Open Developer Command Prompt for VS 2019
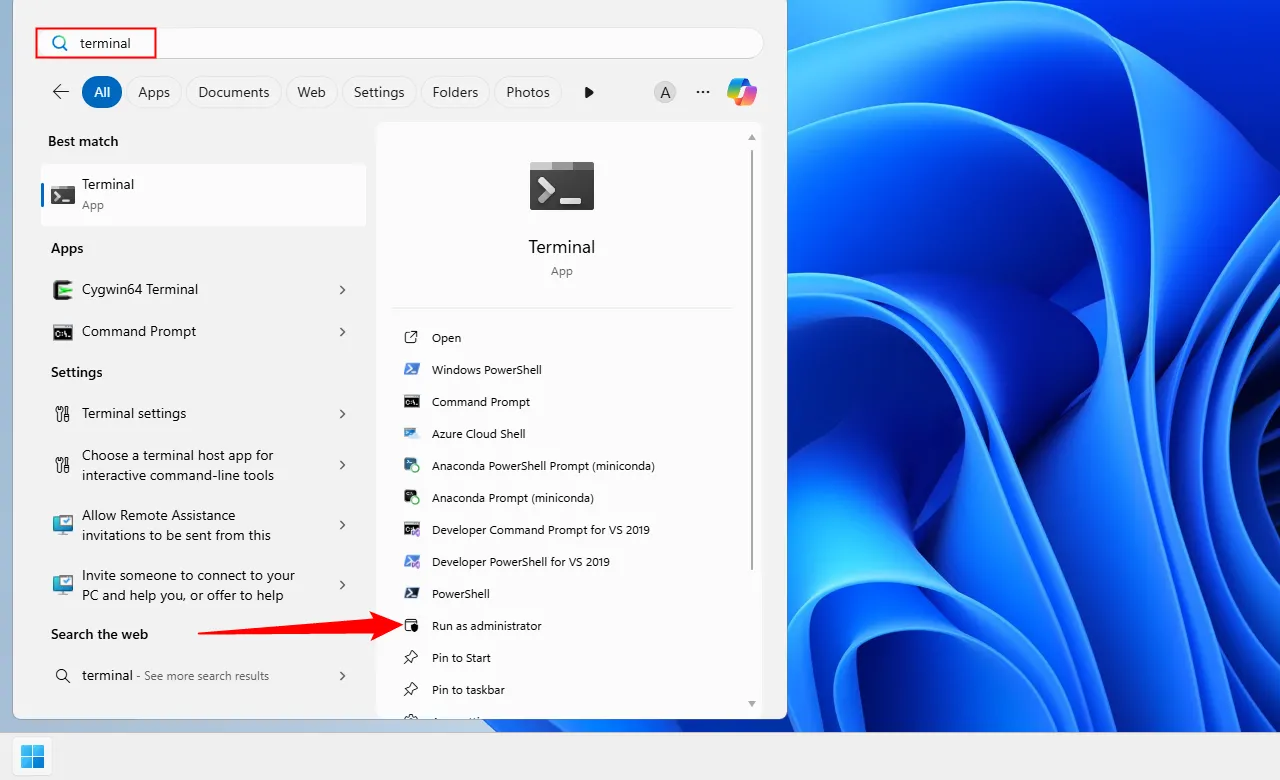 point(541,529)
